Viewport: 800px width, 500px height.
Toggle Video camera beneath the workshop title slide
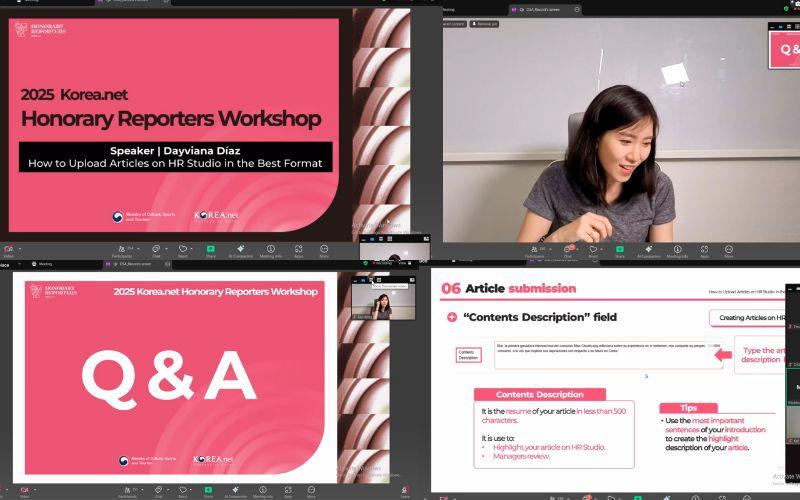[8, 249]
